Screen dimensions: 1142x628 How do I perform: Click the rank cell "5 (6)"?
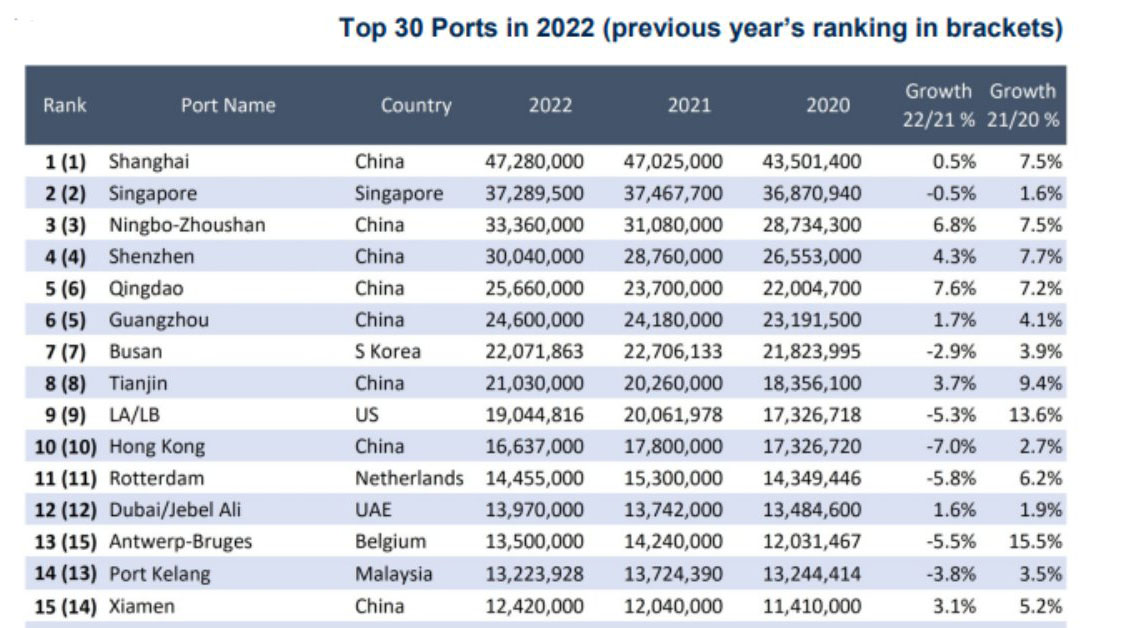(66, 289)
